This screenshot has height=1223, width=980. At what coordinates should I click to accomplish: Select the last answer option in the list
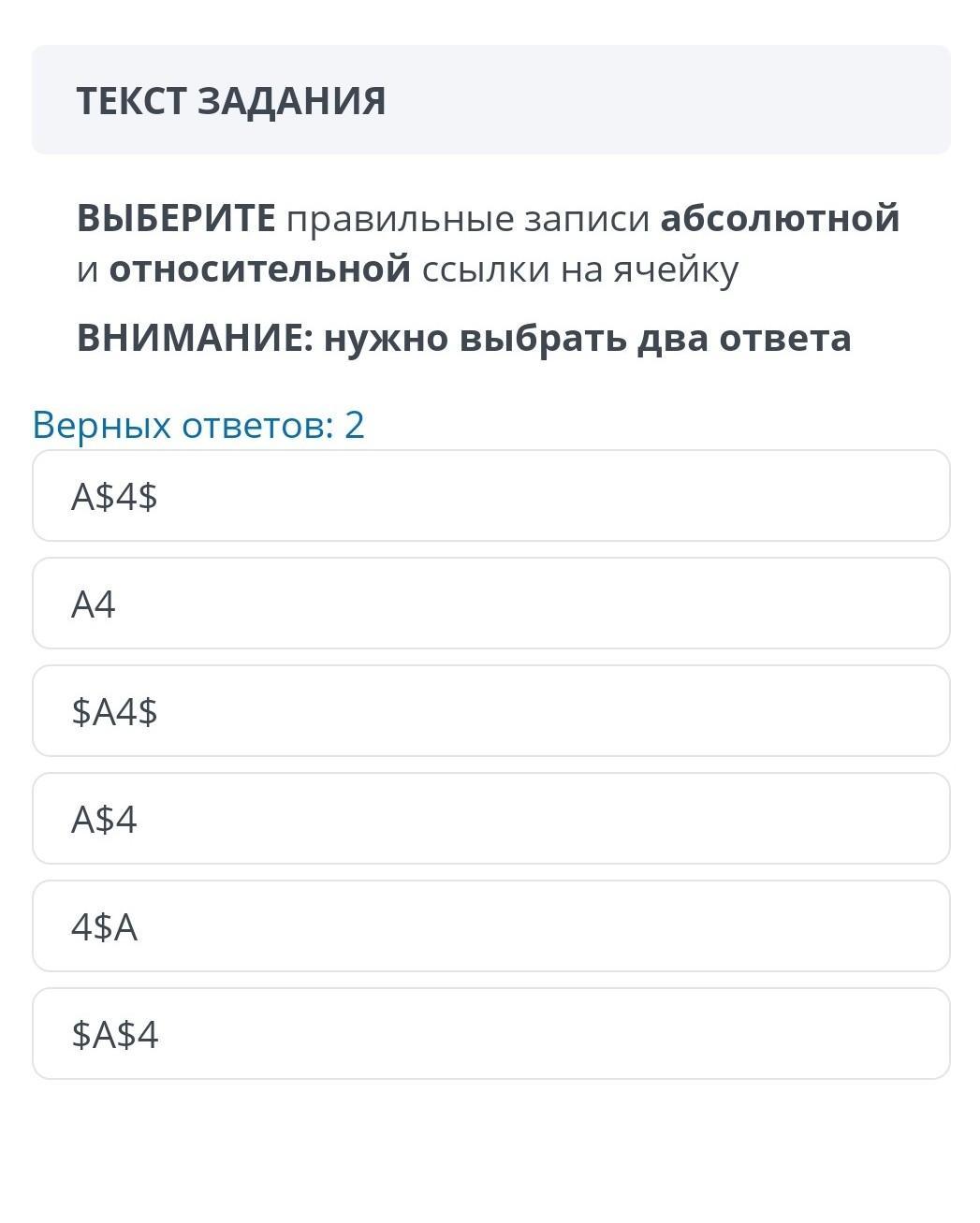pos(490,1034)
